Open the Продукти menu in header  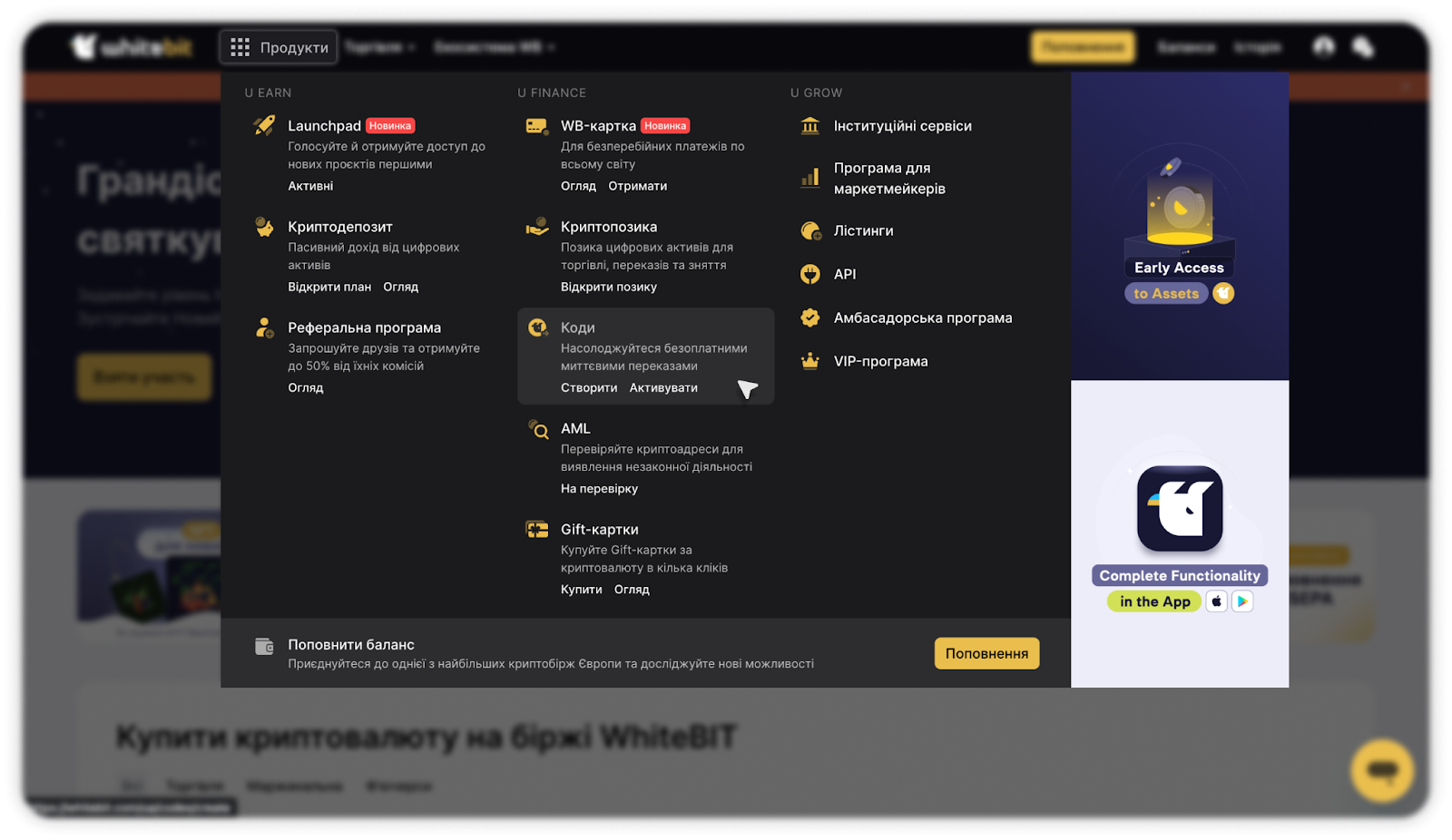(279, 47)
